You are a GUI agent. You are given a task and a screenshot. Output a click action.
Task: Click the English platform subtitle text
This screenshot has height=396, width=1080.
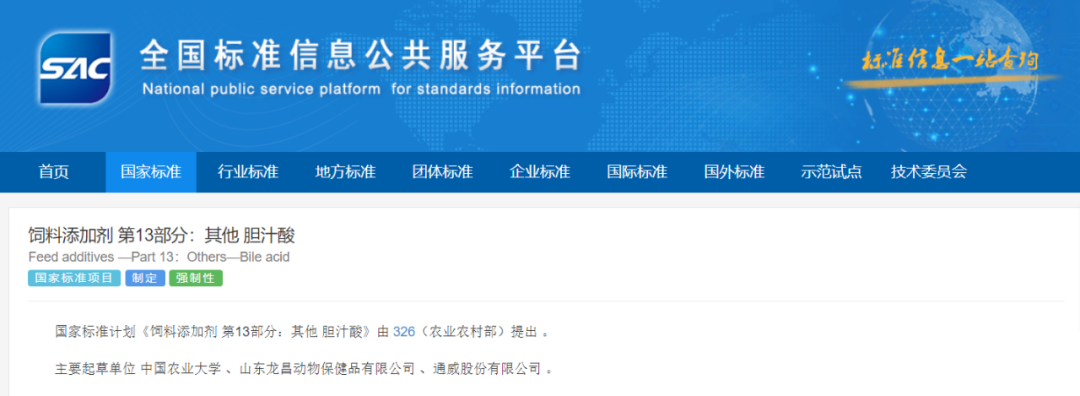361,90
